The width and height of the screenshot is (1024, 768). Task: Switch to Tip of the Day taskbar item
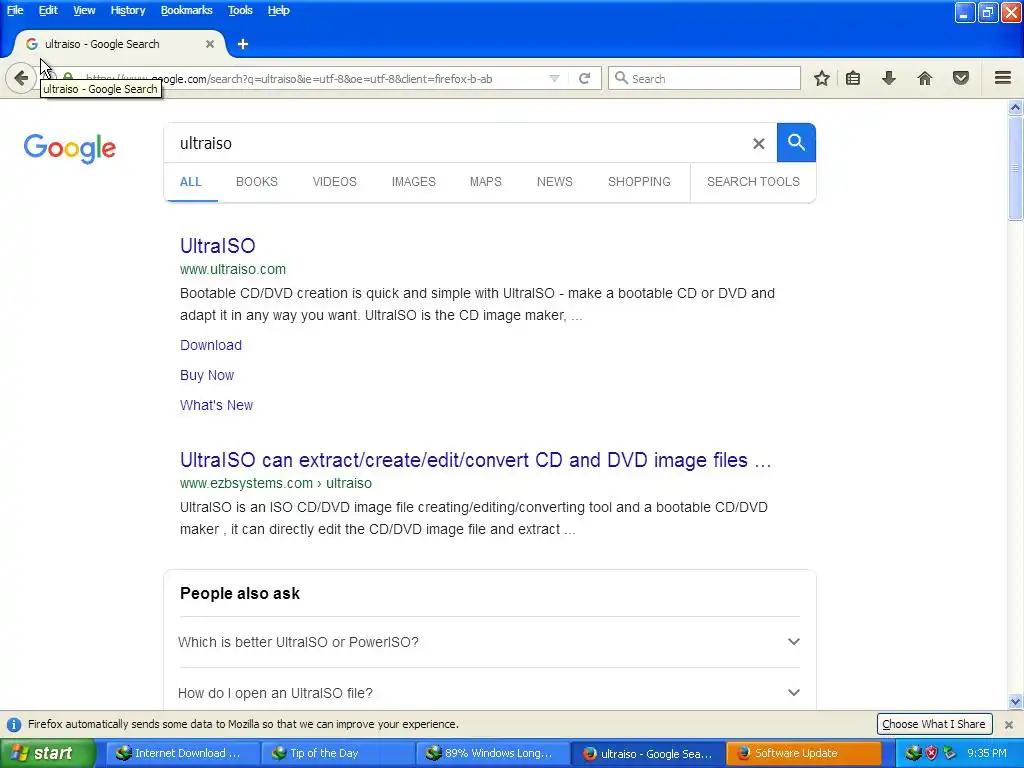pyautogui.click(x=336, y=753)
